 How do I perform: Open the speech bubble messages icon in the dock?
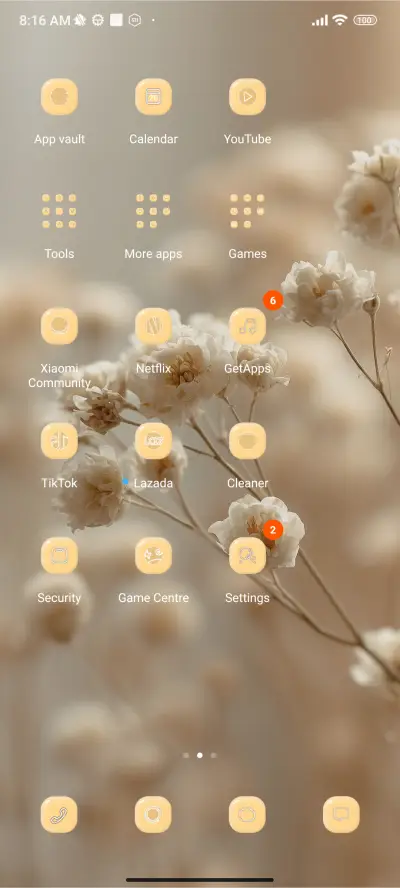tap(341, 814)
